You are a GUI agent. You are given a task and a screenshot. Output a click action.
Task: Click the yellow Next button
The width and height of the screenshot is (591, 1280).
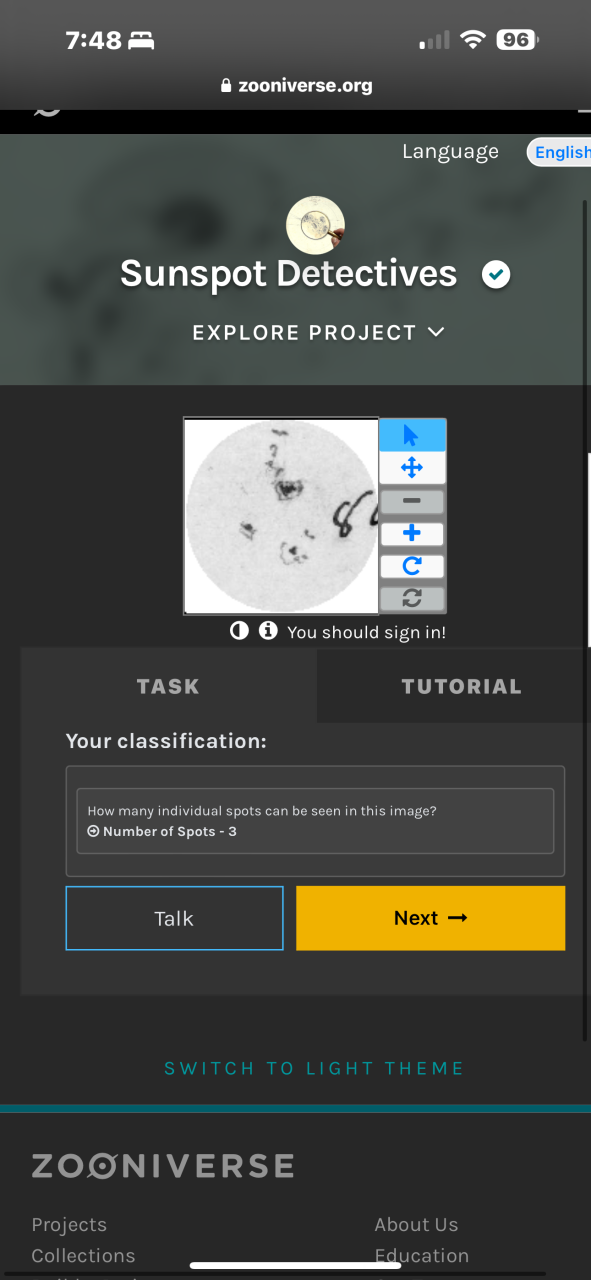click(x=431, y=918)
